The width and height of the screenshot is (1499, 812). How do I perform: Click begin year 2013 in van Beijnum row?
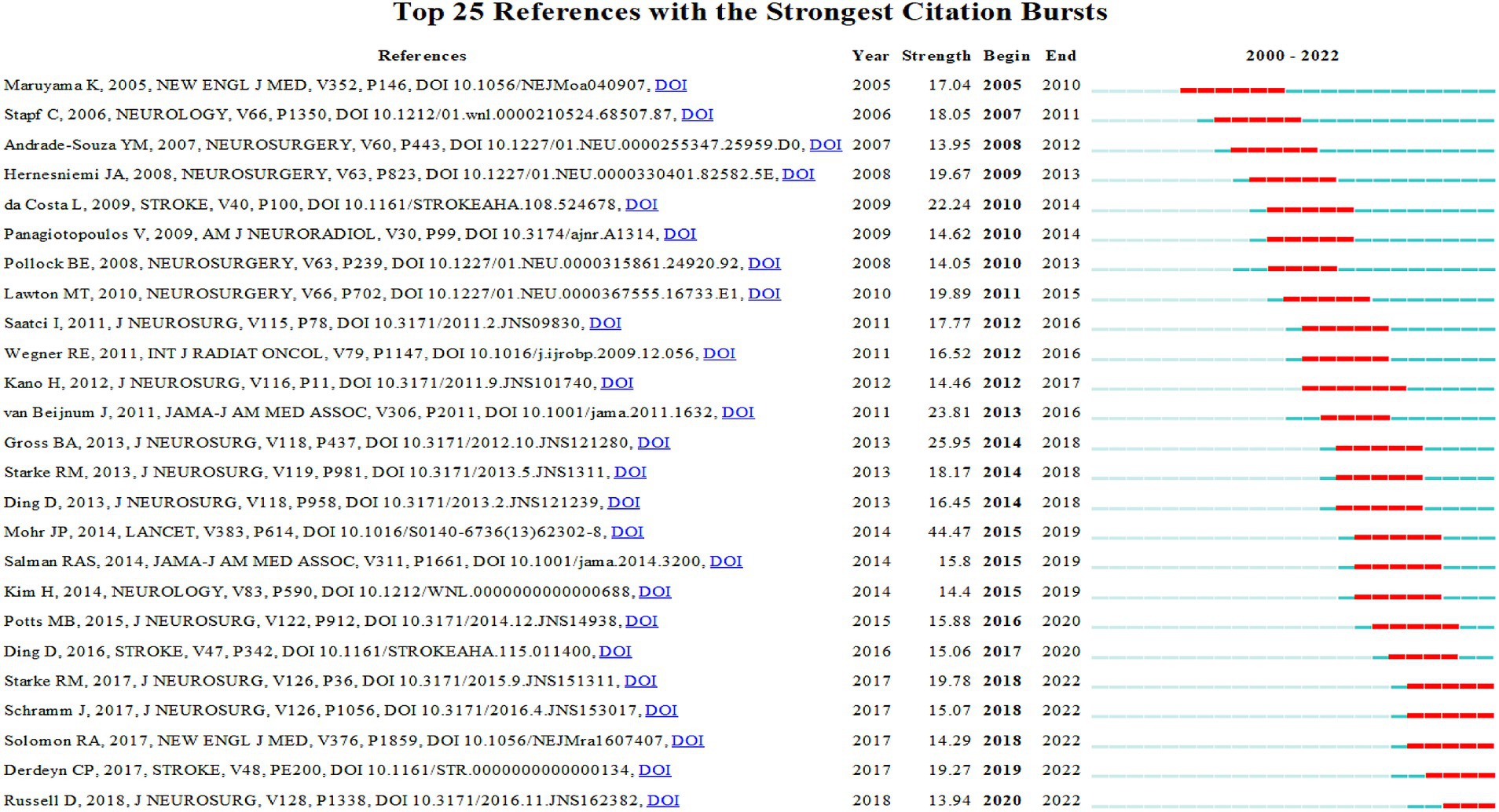(1002, 413)
